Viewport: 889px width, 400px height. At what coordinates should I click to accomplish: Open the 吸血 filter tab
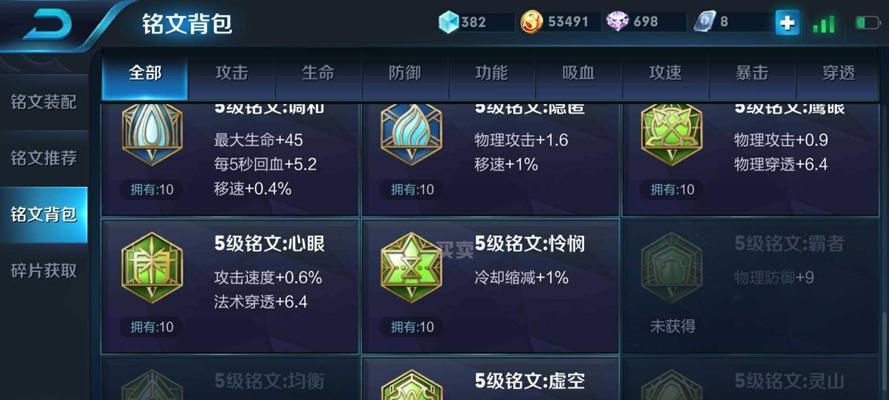click(x=578, y=73)
